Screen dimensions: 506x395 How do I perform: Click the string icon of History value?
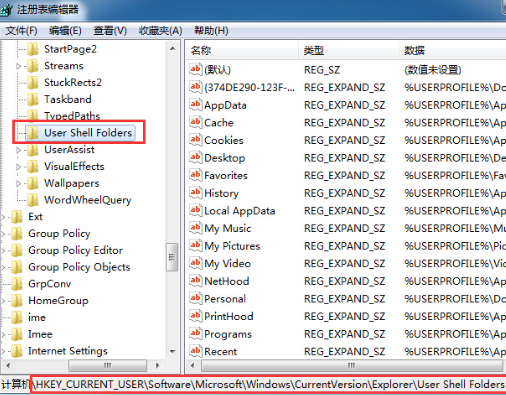point(196,193)
